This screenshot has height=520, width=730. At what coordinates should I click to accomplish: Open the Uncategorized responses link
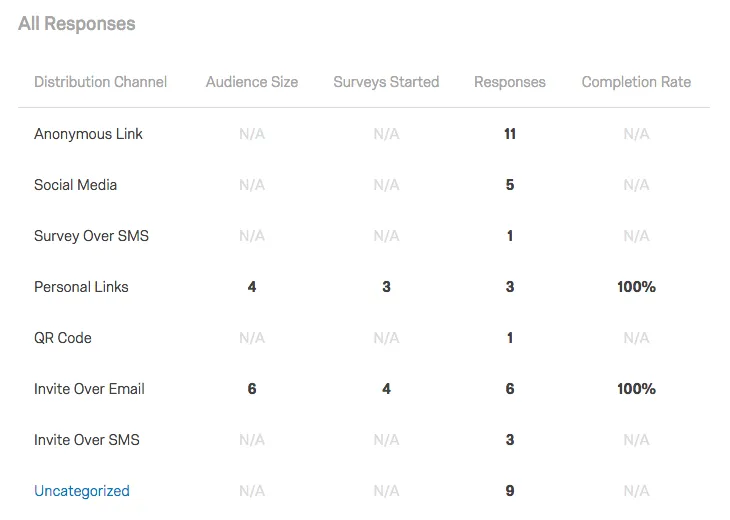tap(82, 491)
